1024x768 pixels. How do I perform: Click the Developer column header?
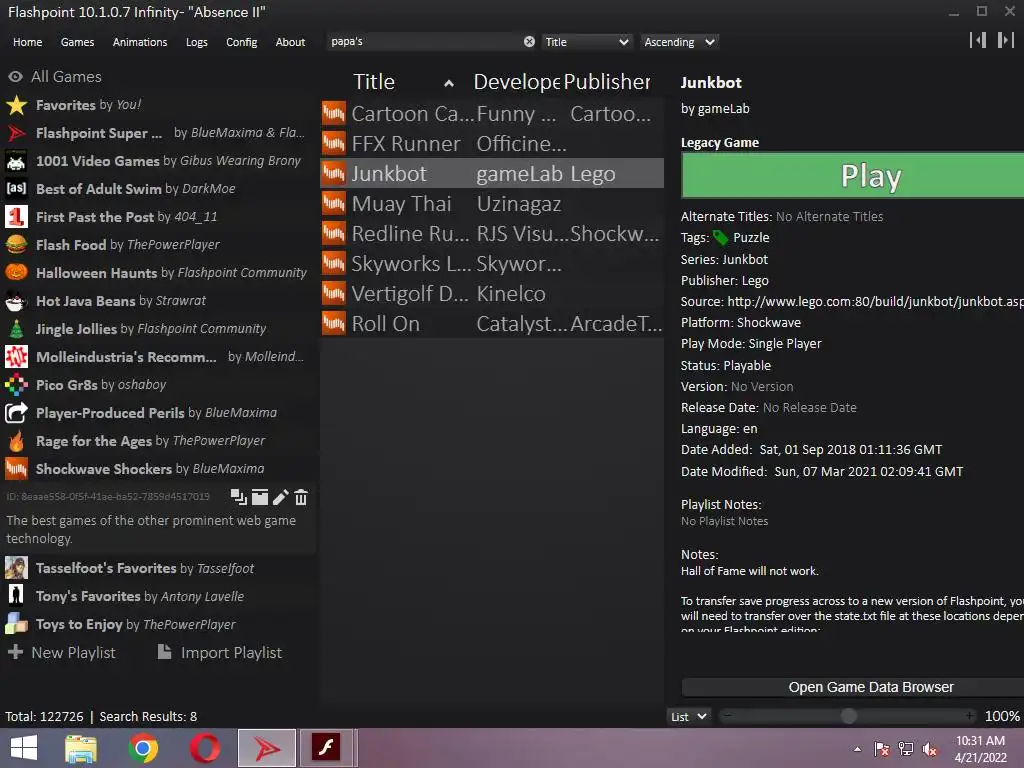tap(516, 82)
